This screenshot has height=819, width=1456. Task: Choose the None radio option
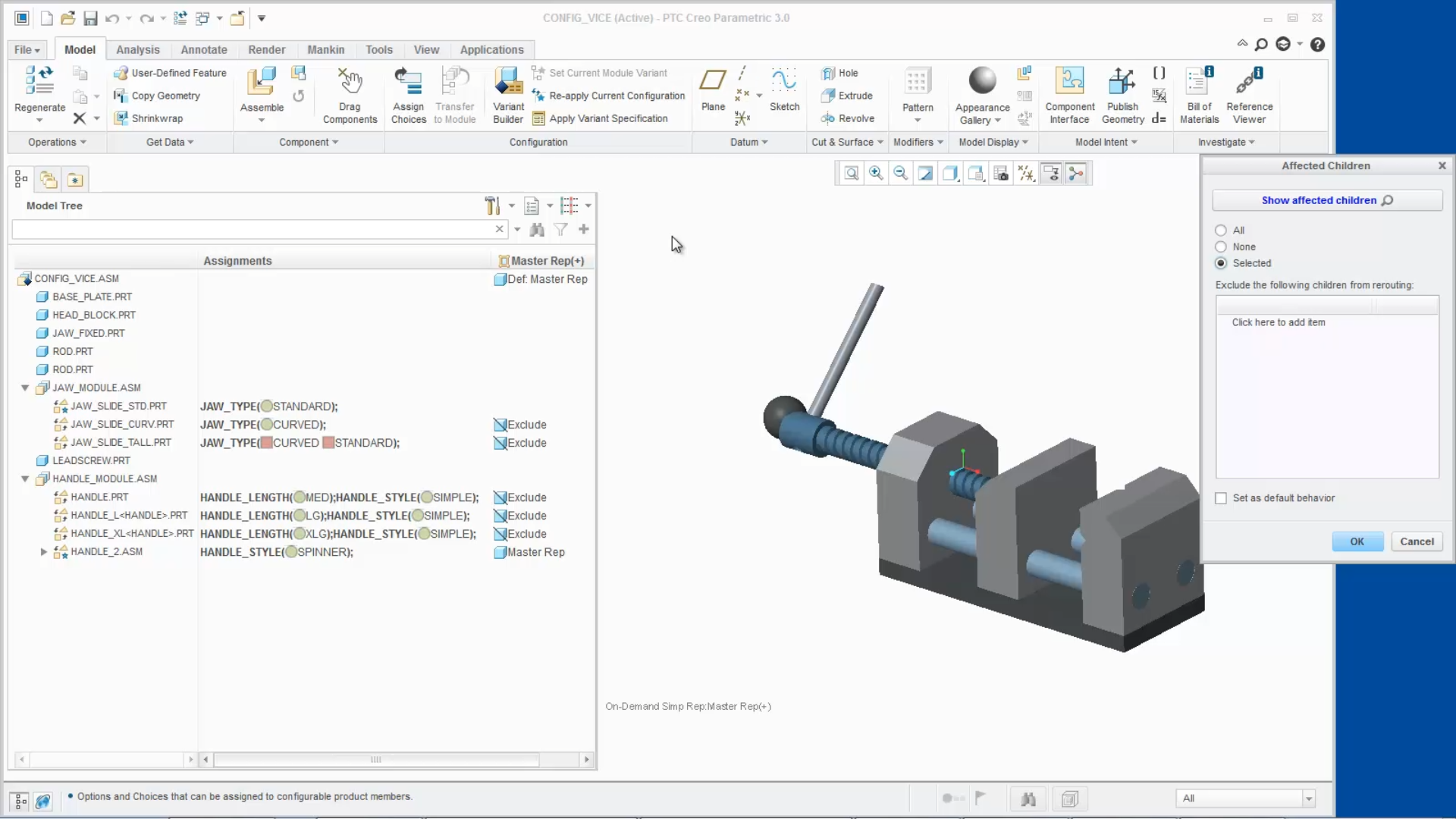(1221, 246)
